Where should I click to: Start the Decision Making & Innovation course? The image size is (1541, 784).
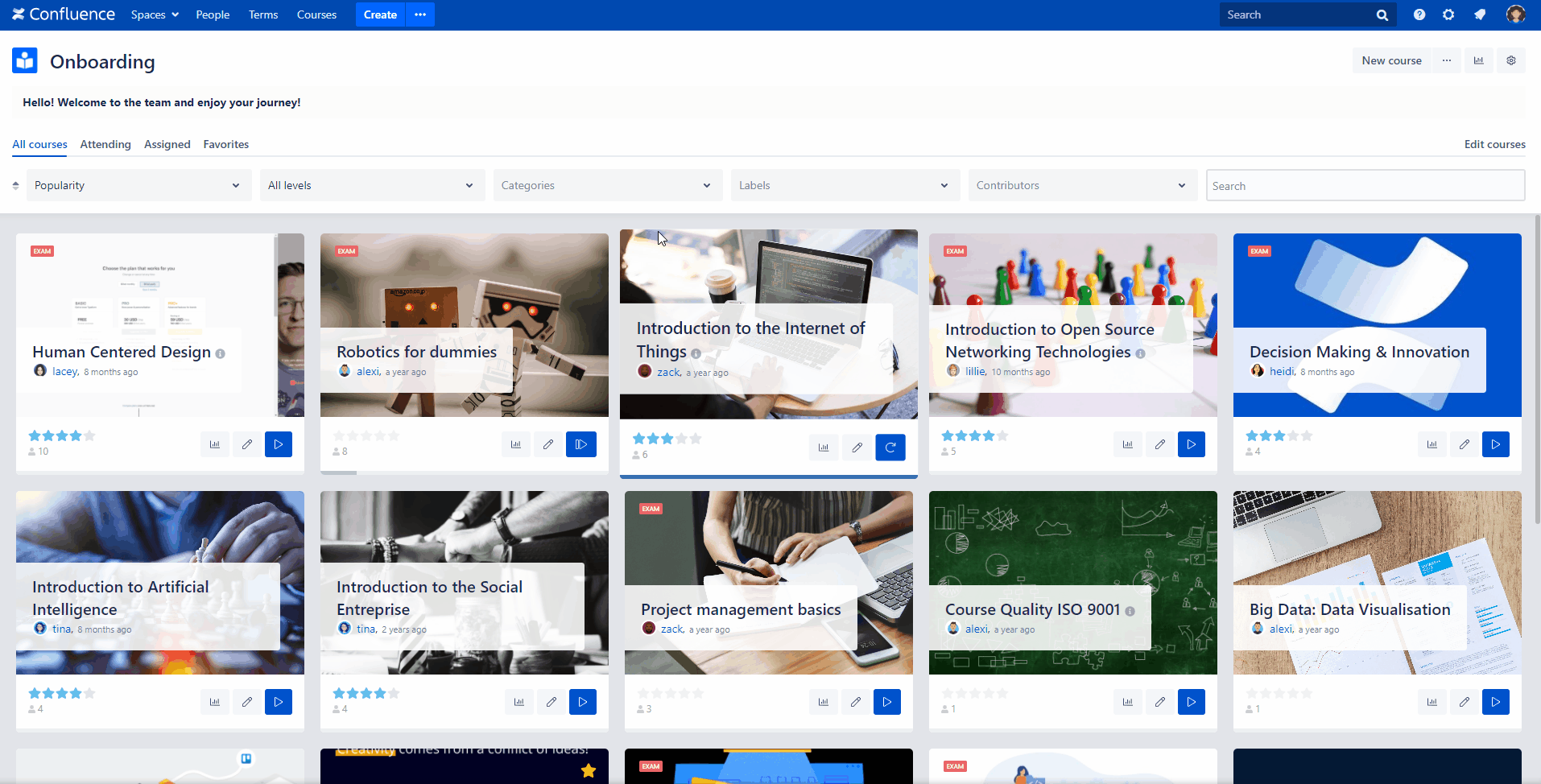click(x=1495, y=444)
